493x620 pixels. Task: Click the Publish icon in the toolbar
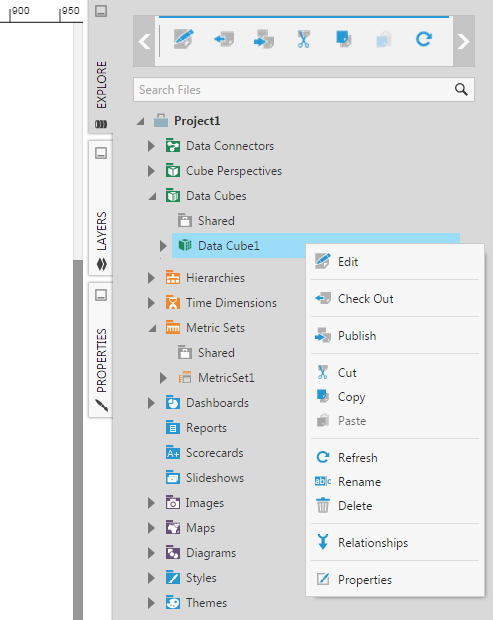pyautogui.click(x=264, y=39)
